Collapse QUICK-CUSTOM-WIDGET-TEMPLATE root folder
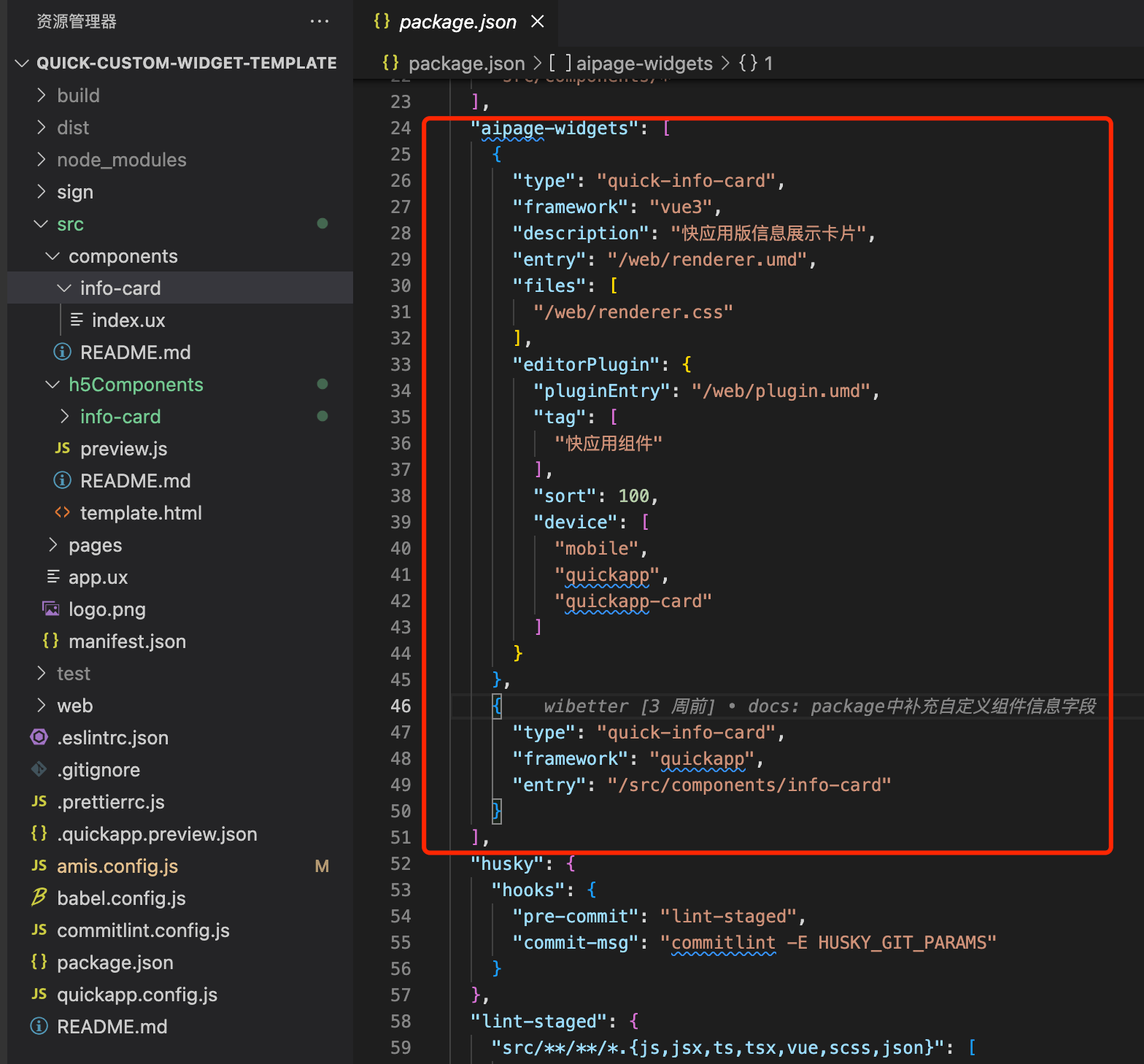The width and height of the screenshot is (1144, 1064). (x=22, y=63)
